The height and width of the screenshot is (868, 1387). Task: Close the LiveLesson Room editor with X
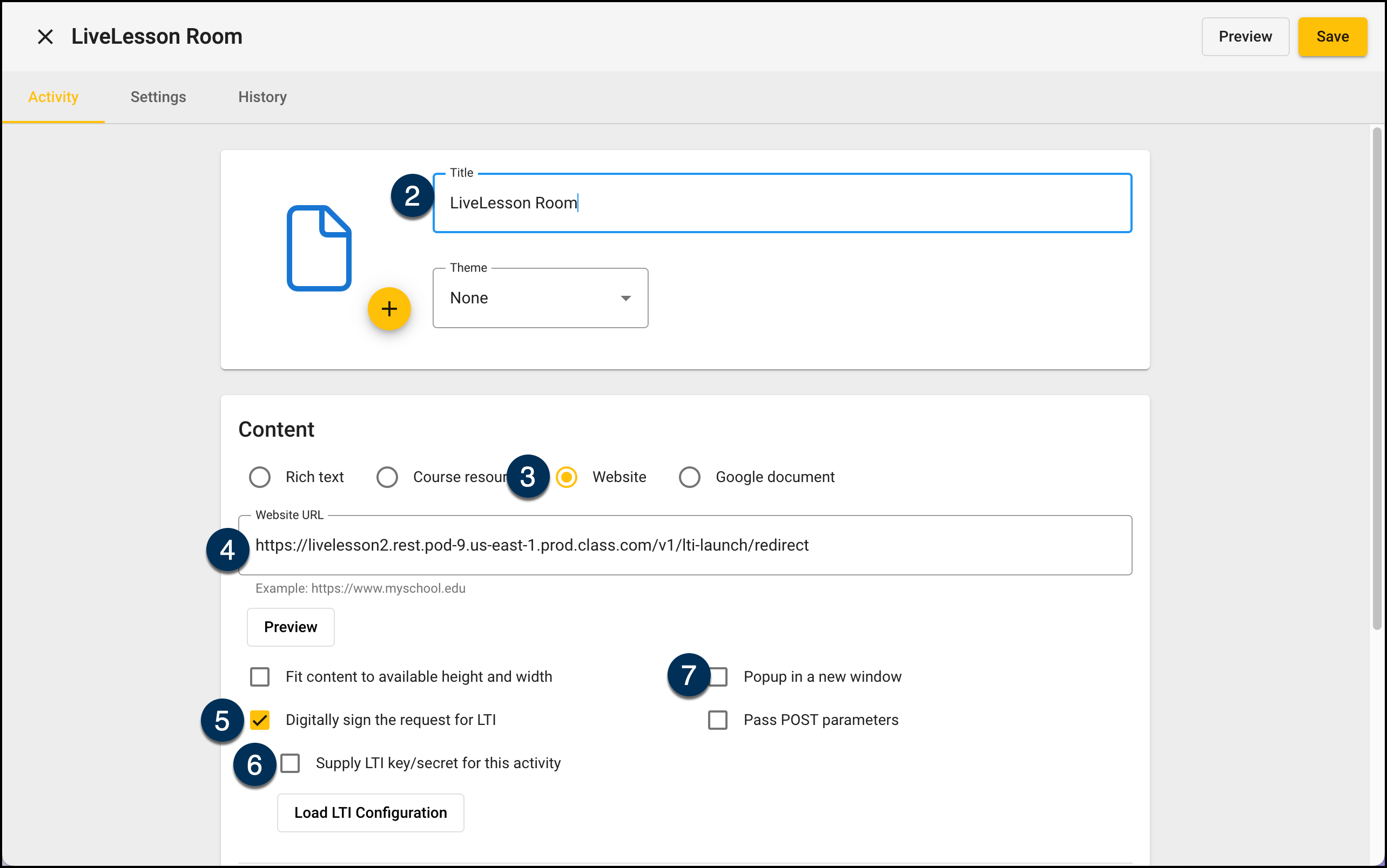coord(45,37)
